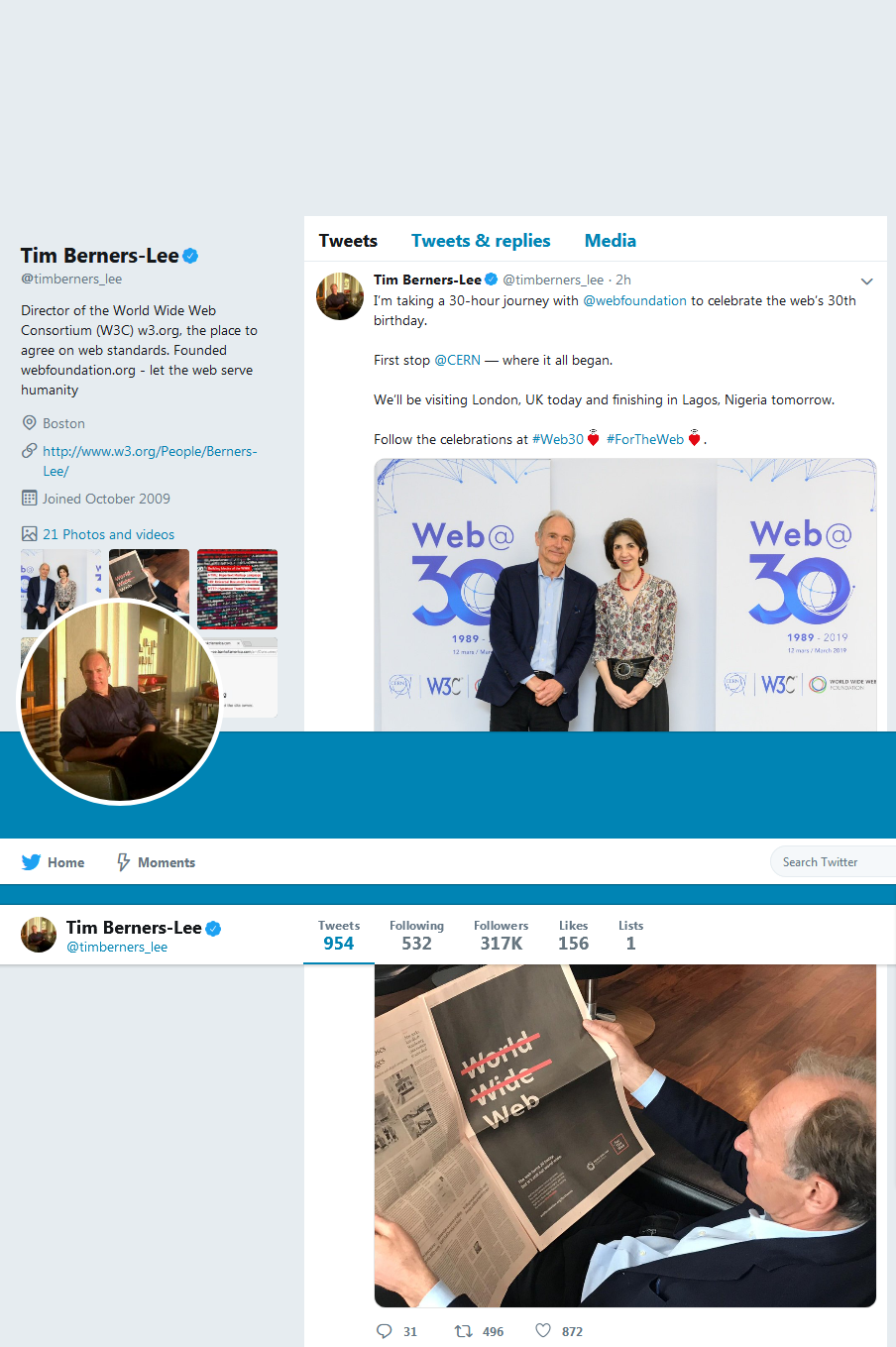Screen dimensions: 896x1347
Task: View the Followers 317K count
Action: [x=501, y=935]
